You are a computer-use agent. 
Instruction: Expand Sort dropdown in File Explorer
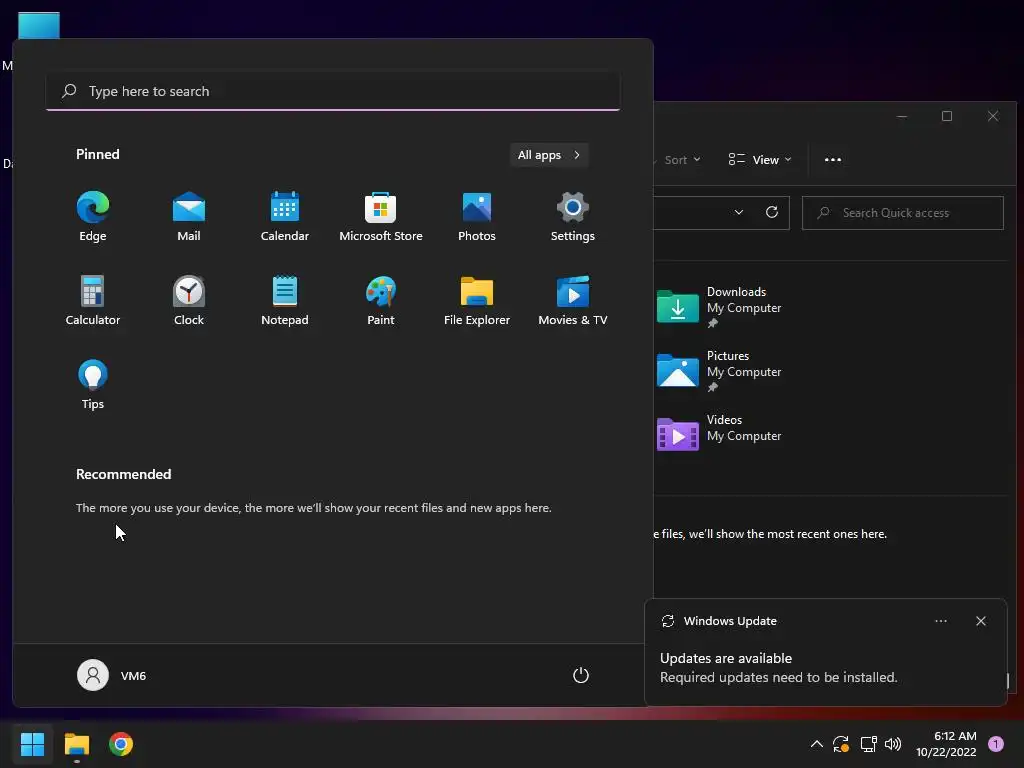683,160
